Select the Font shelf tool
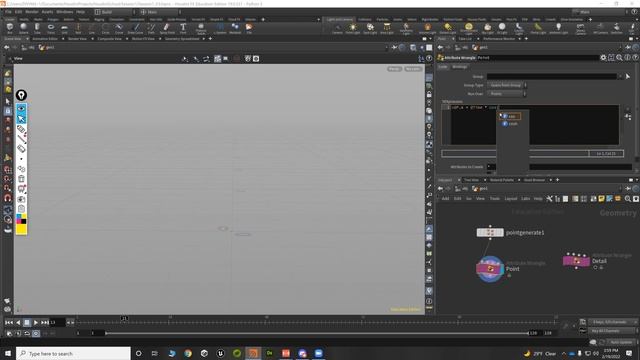Image resolution: width=640 pixels, height=360 pixels. 183,28
